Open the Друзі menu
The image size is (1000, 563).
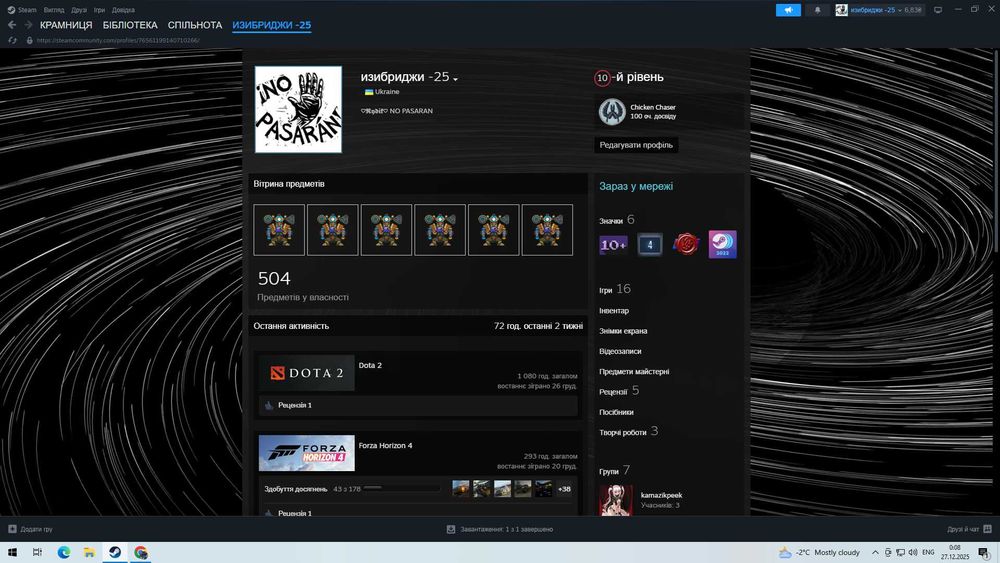79,10
